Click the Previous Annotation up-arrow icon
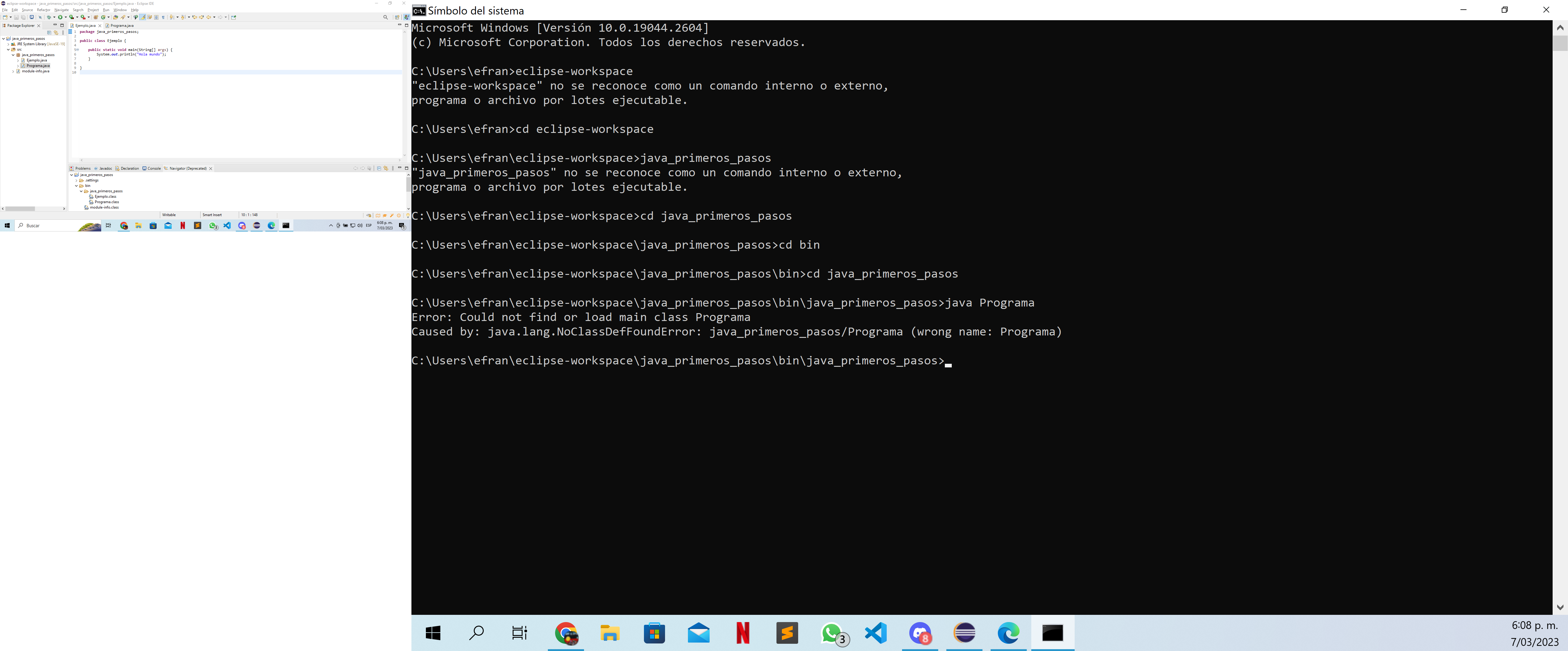This screenshot has height=651, width=1568. [x=183, y=17]
